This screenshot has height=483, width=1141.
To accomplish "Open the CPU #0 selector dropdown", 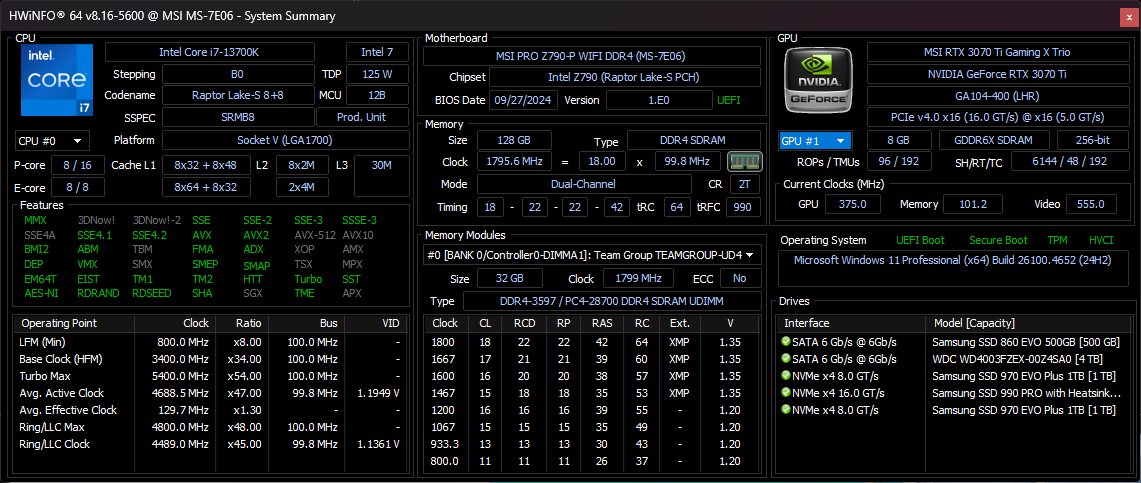I will [52, 141].
